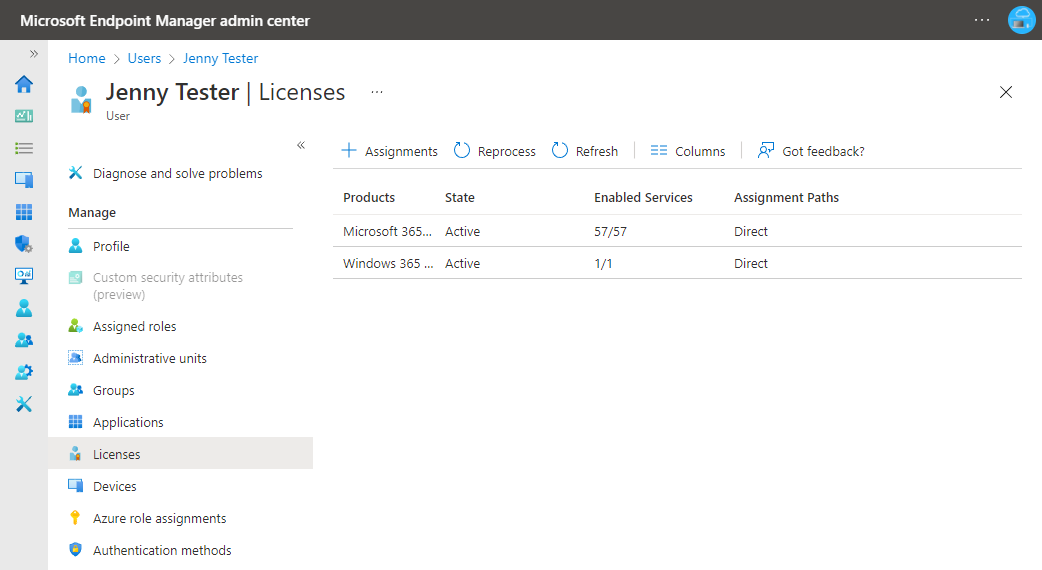Click Jenny Tester user header icon

coord(81,100)
